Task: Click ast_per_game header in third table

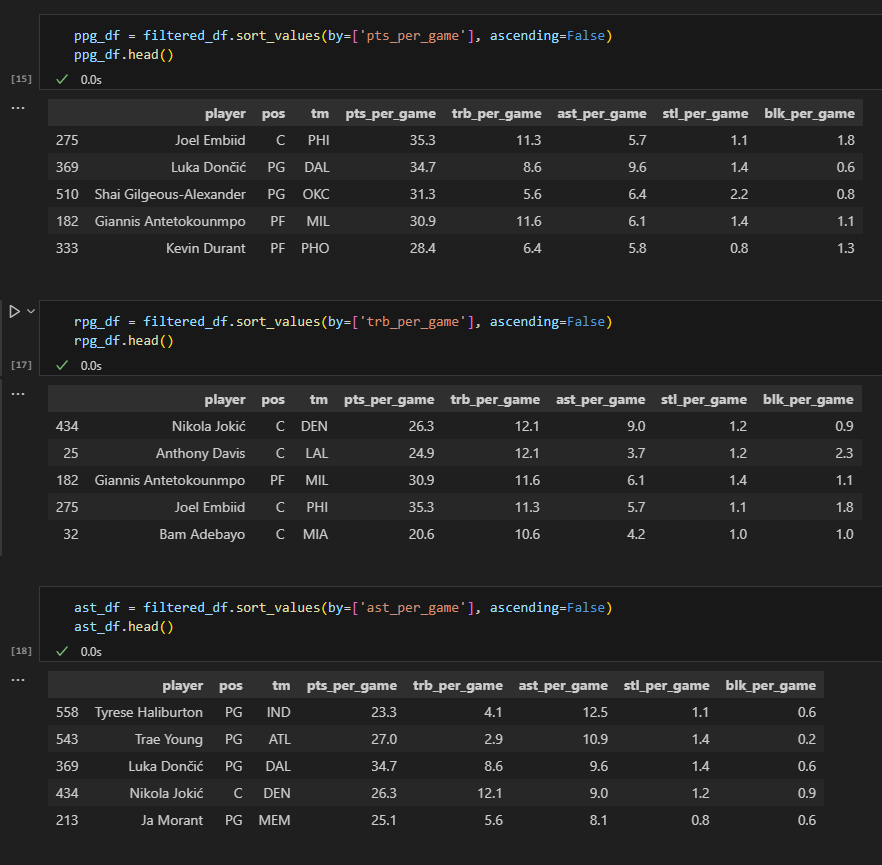Action: pos(563,686)
